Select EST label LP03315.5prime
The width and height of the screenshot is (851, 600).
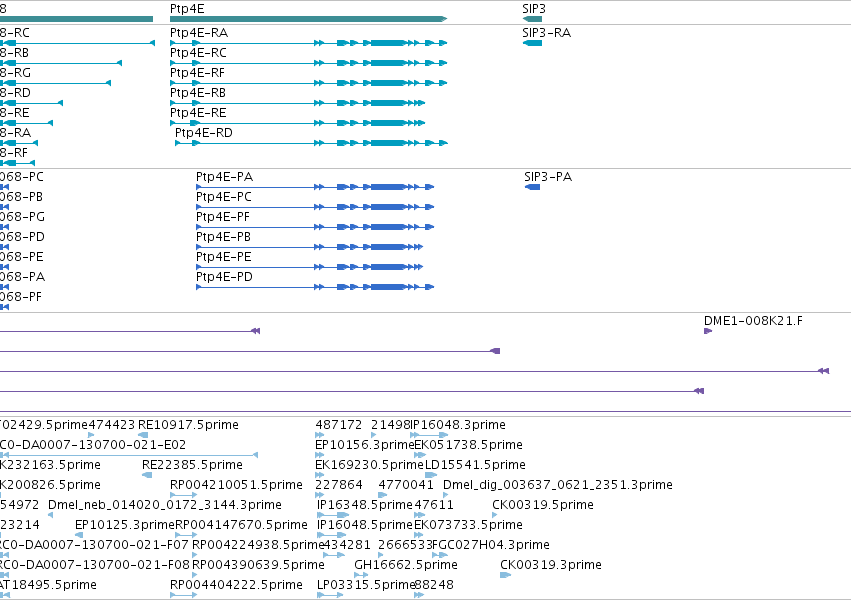[x=366, y=585]
